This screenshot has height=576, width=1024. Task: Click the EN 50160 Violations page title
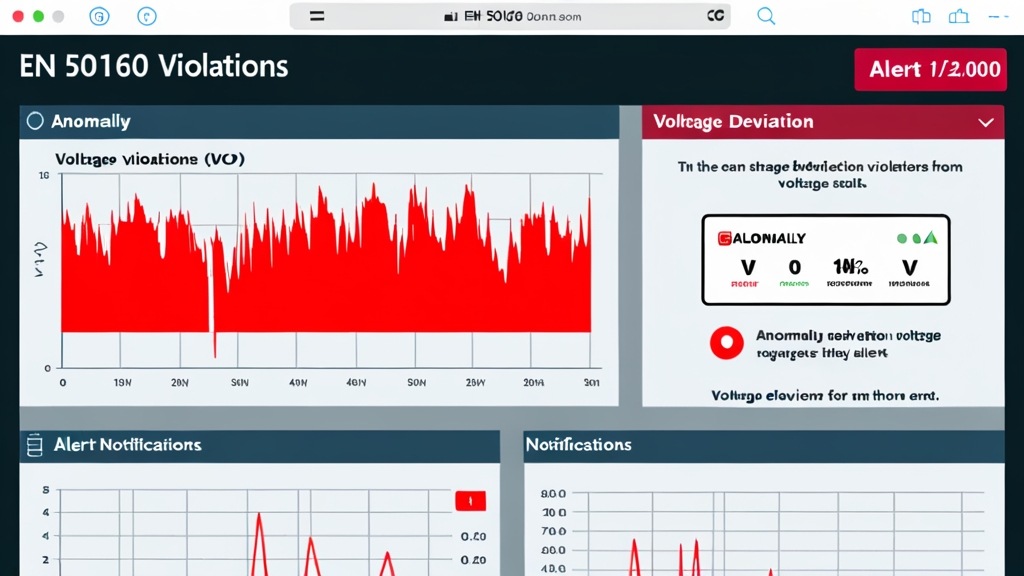154,67
